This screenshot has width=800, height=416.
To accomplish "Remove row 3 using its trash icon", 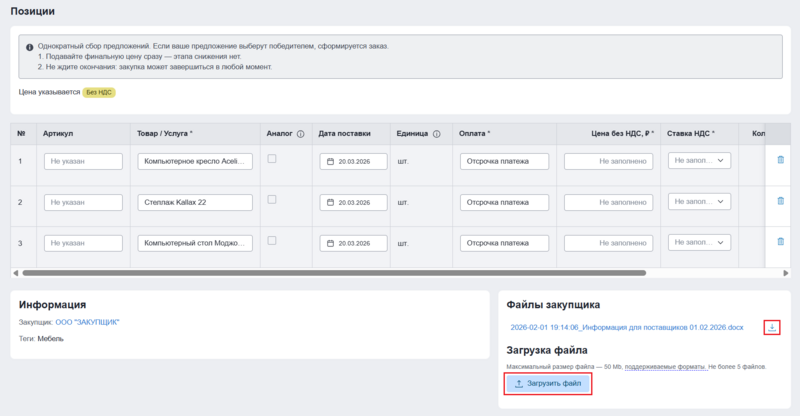I will 780,242.
